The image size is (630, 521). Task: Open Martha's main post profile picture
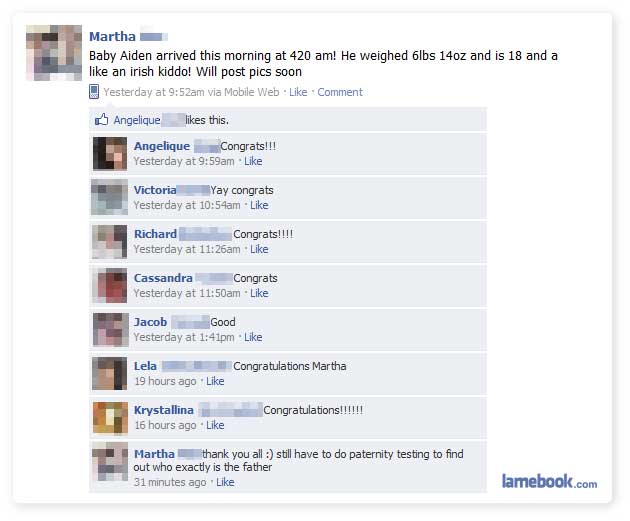(x=54, y=53)
